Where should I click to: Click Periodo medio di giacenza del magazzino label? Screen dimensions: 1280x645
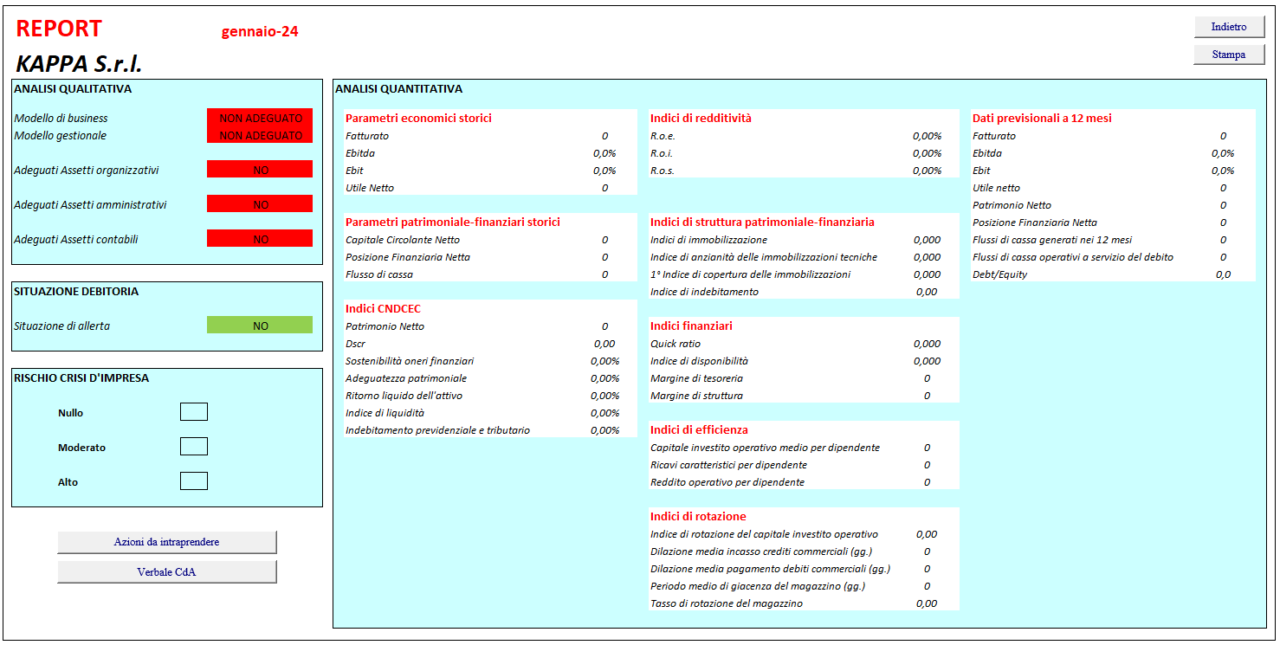[x=758, y=587]
